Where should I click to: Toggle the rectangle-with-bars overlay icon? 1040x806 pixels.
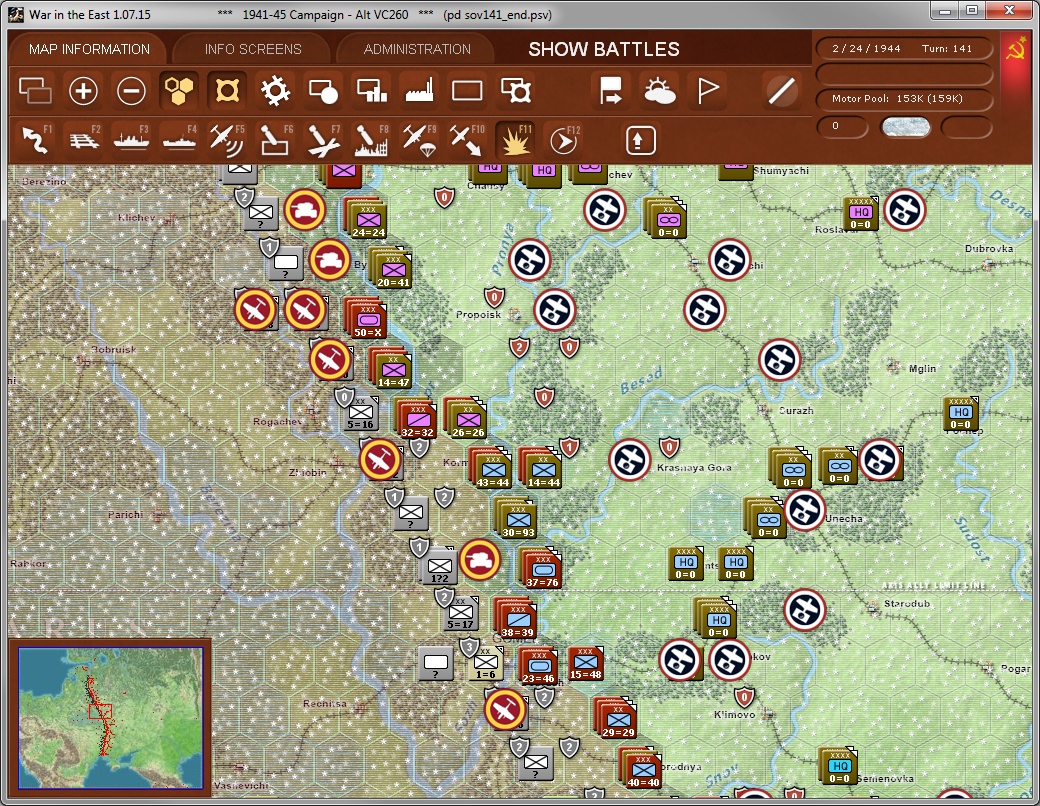click(371, 91)
